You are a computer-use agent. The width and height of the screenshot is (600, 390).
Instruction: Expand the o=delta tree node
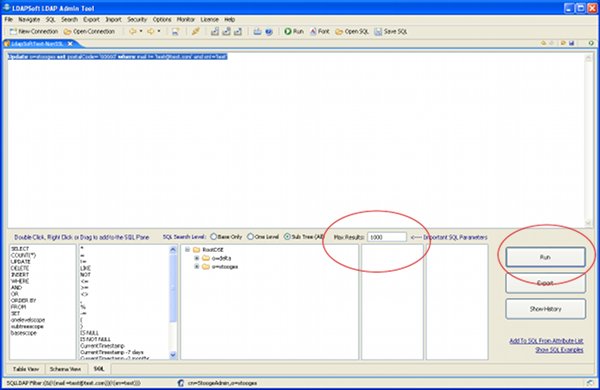pyautogui.click(x=197, y=258)
